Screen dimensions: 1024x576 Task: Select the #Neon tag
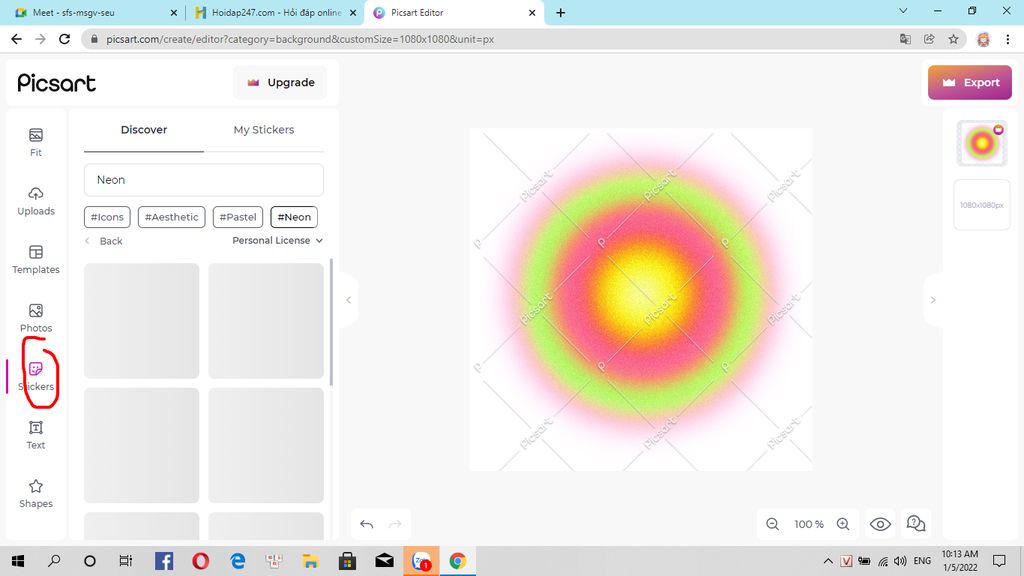[294, 217]
